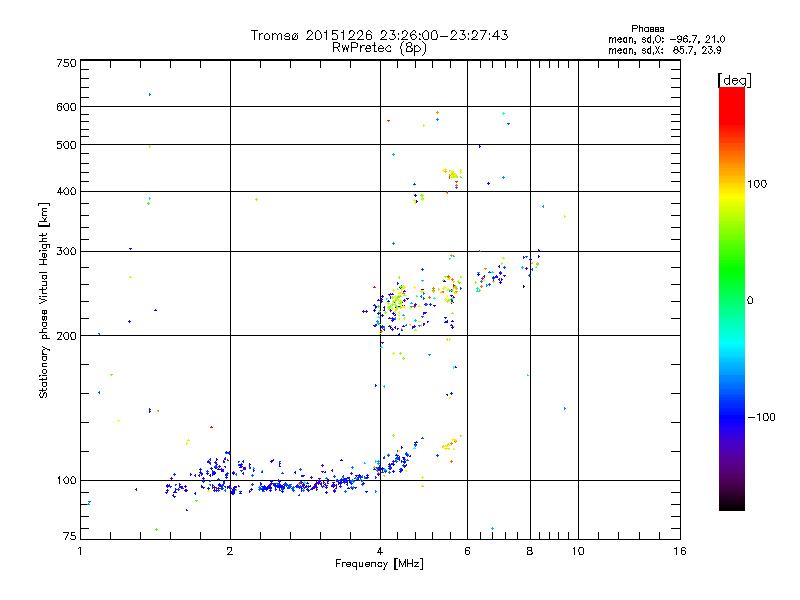Click the y-axis tick '300'

pos(66,252)
